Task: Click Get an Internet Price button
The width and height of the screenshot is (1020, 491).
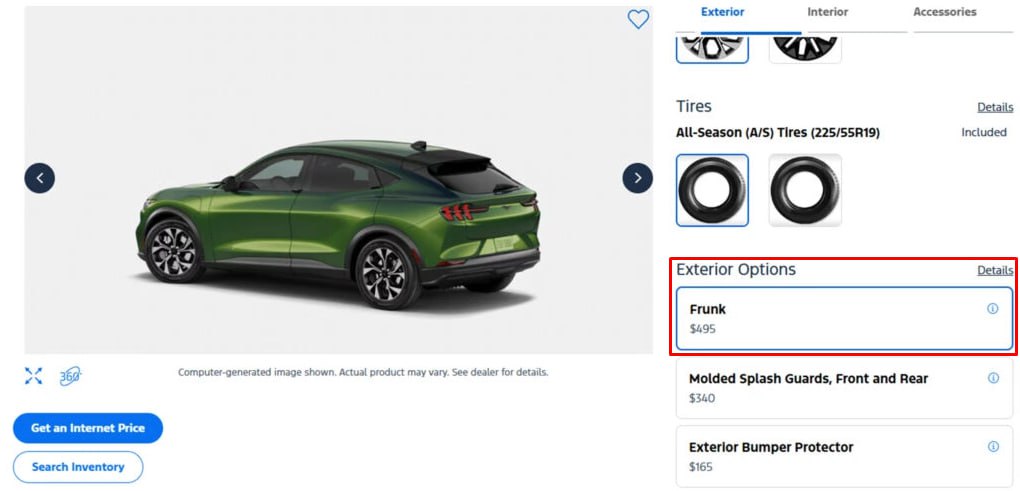Action: coord(88,428)
